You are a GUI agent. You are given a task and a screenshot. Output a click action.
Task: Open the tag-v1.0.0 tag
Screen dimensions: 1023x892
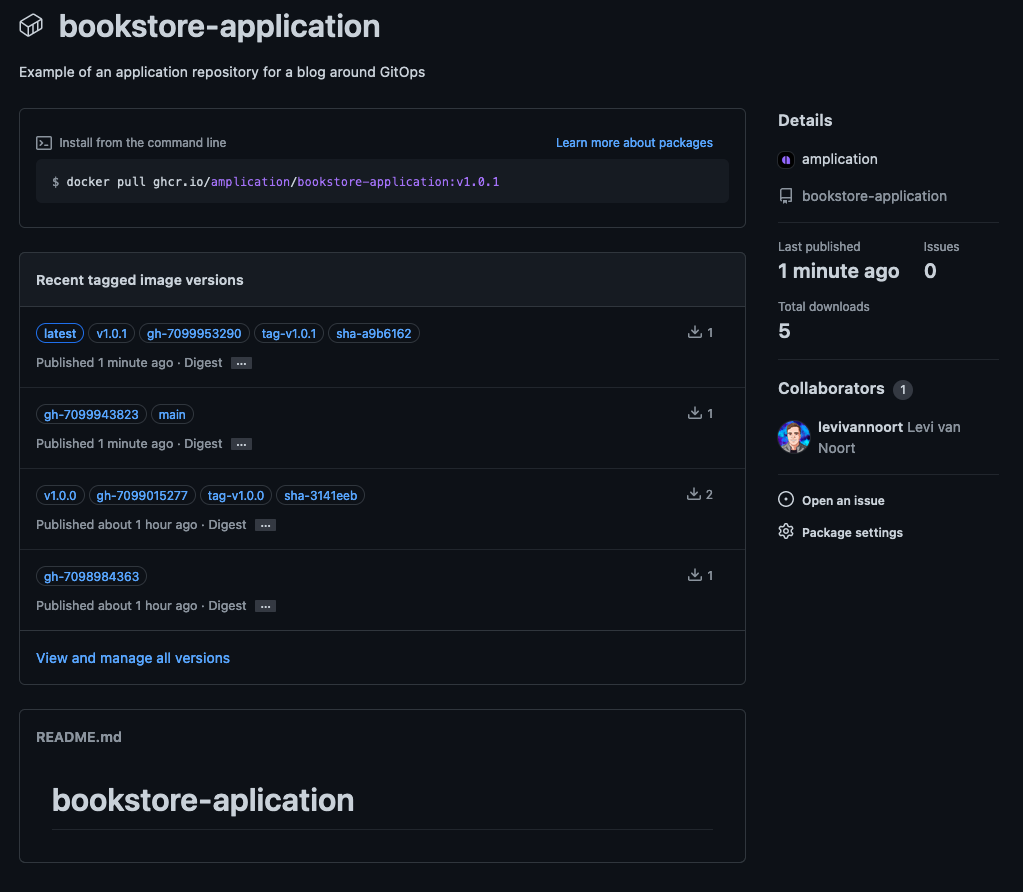pyautogui.click(x=236, y=495)
